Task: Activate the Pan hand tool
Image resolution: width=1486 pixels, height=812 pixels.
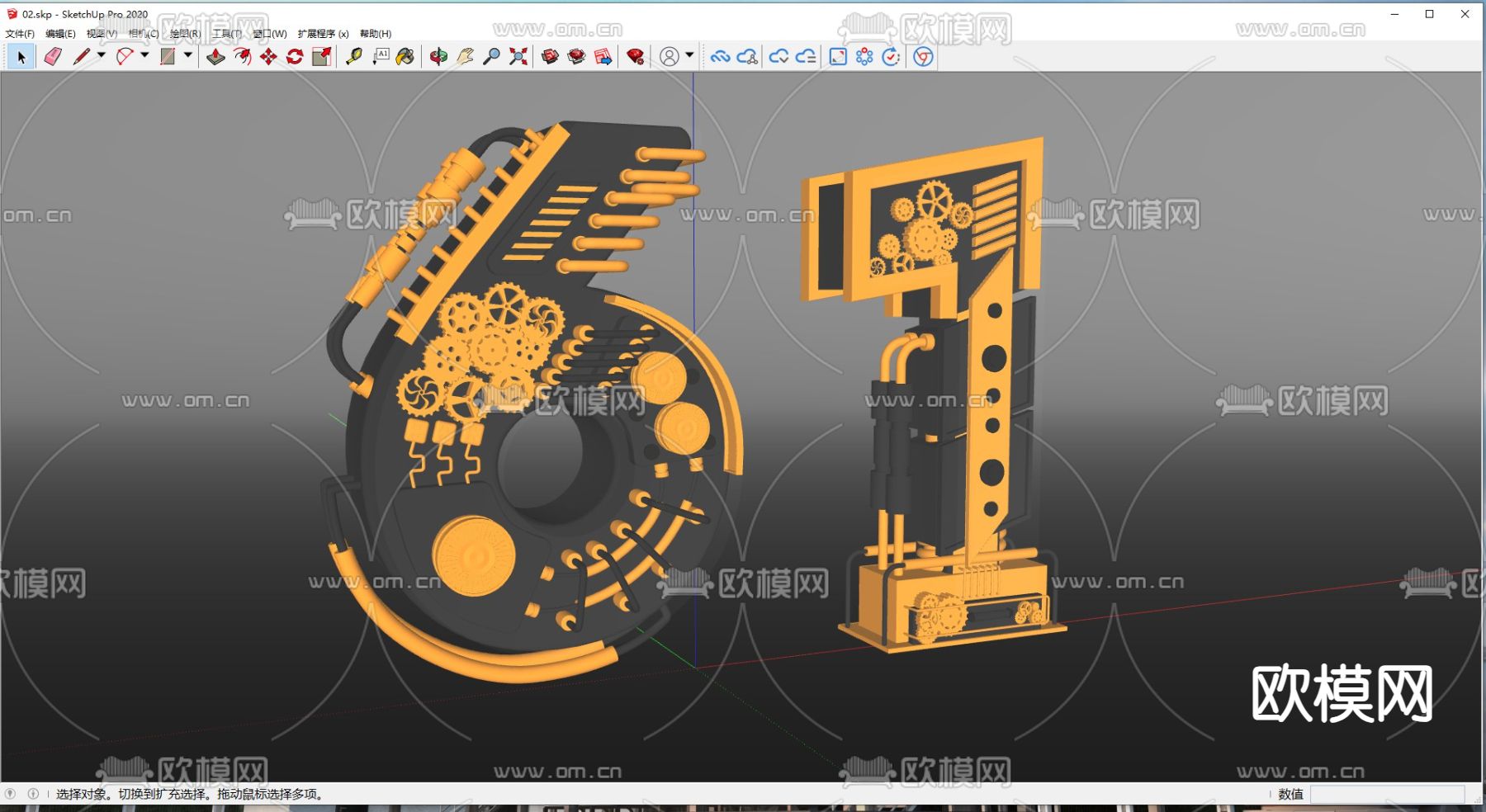Action: (x=465, y=56)
